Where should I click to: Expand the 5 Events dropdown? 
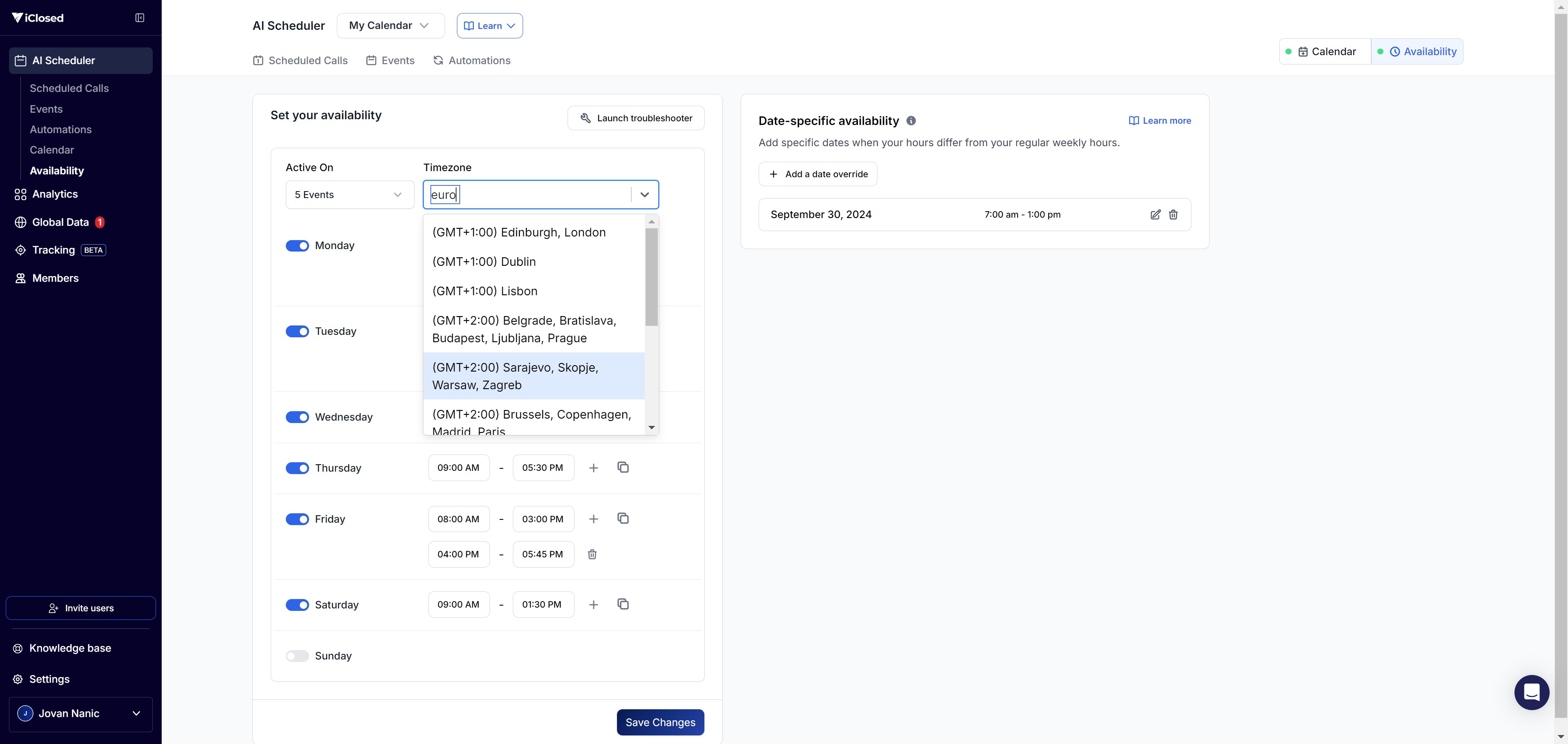pyautogui.click(x=350, y=195)
